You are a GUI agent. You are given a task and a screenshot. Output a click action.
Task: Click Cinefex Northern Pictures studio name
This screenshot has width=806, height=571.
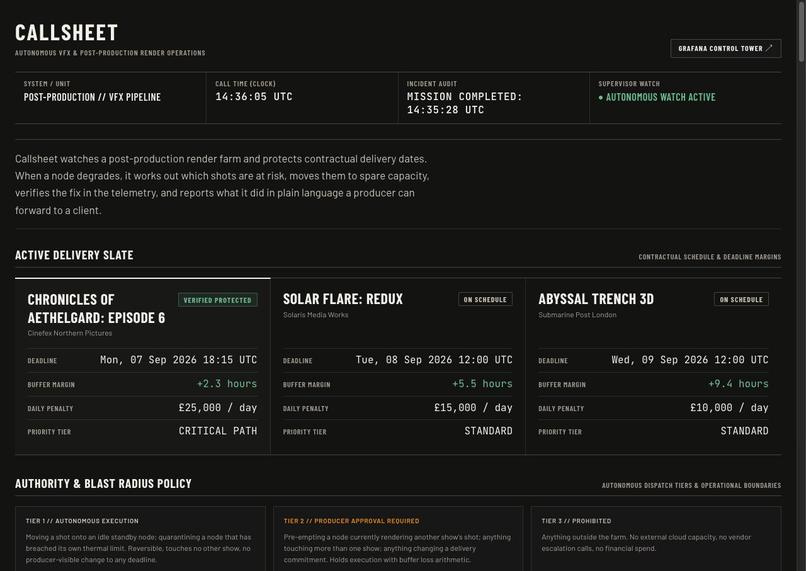point(70,333)
